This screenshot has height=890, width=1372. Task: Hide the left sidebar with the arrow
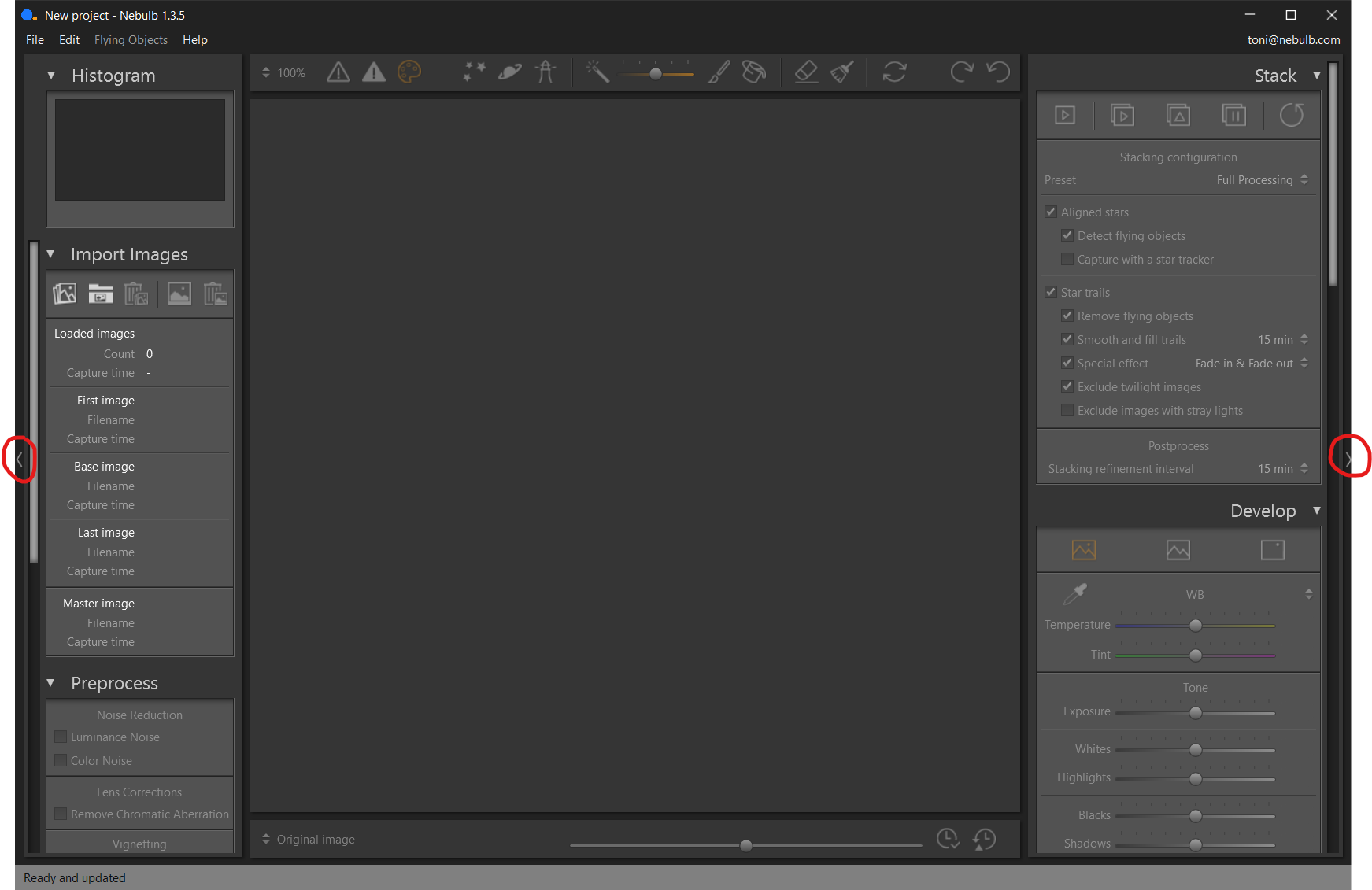coord(20,459)
